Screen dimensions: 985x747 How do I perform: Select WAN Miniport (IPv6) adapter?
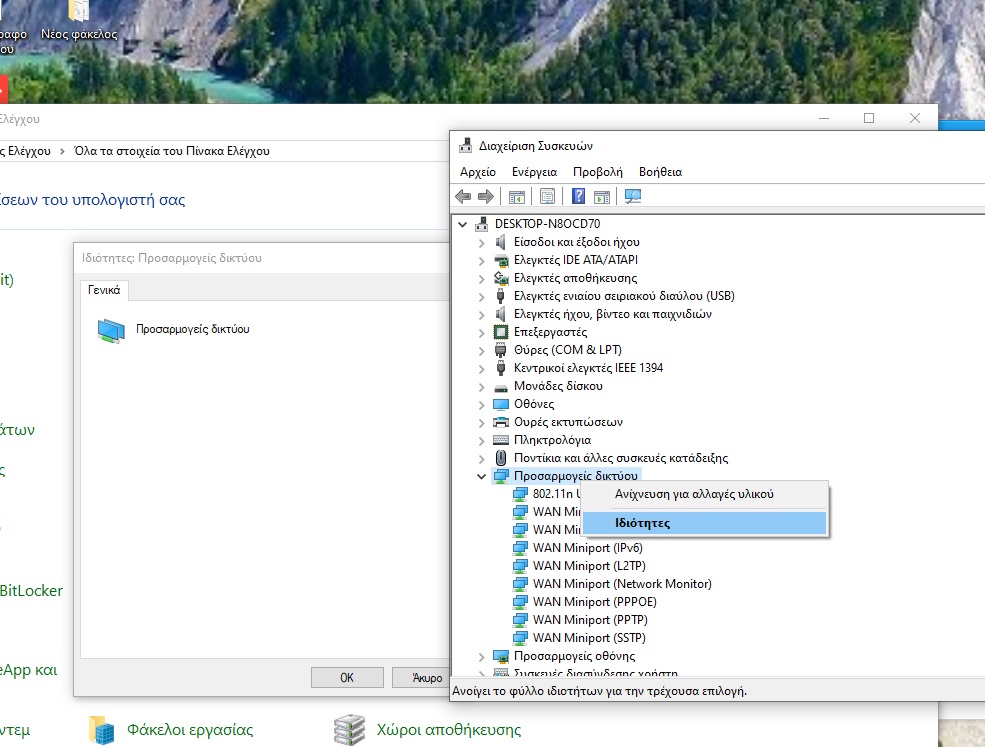[587, 548]
